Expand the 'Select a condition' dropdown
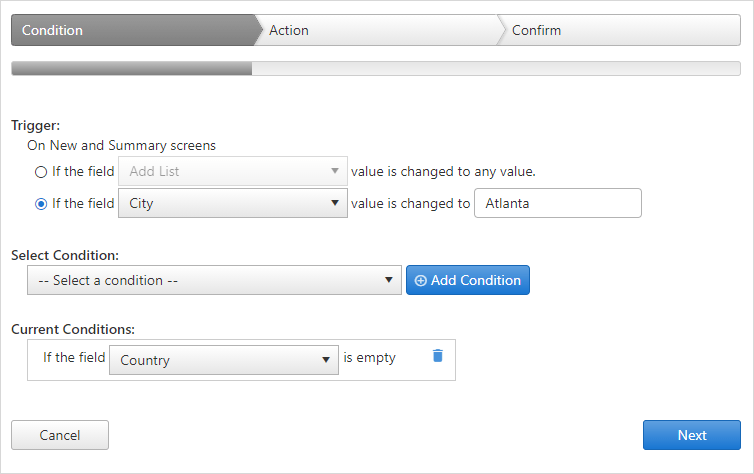754x474 pixels. coord(214,280)
